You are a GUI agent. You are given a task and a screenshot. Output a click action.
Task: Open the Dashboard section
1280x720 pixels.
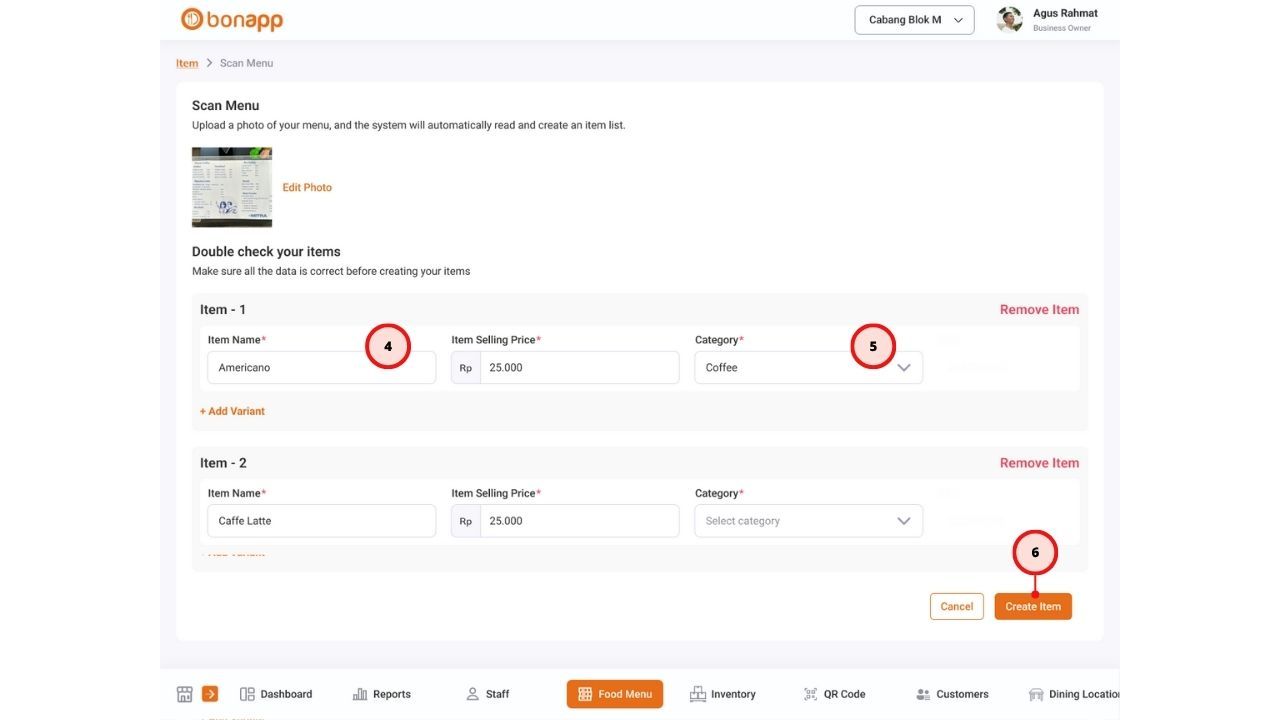pyautogui.click(x=276, y=694)
